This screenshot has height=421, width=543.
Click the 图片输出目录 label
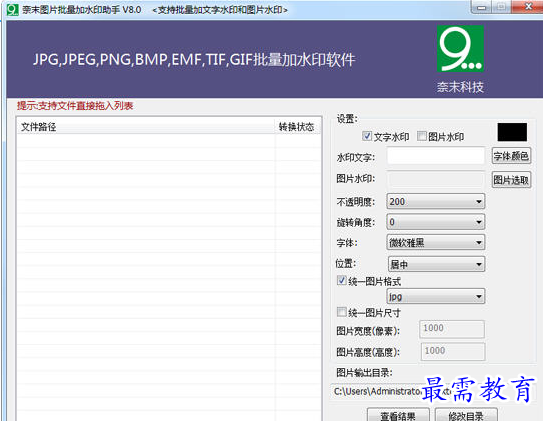tap(364, 373)
